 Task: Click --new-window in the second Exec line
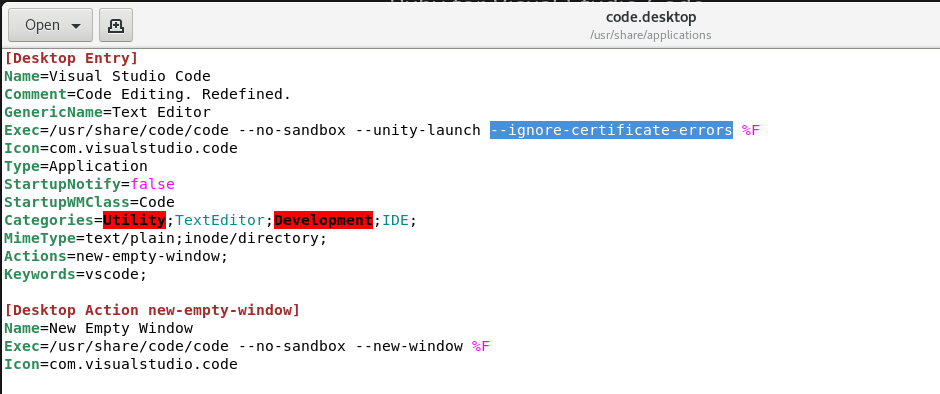click(x=409, y=346)
